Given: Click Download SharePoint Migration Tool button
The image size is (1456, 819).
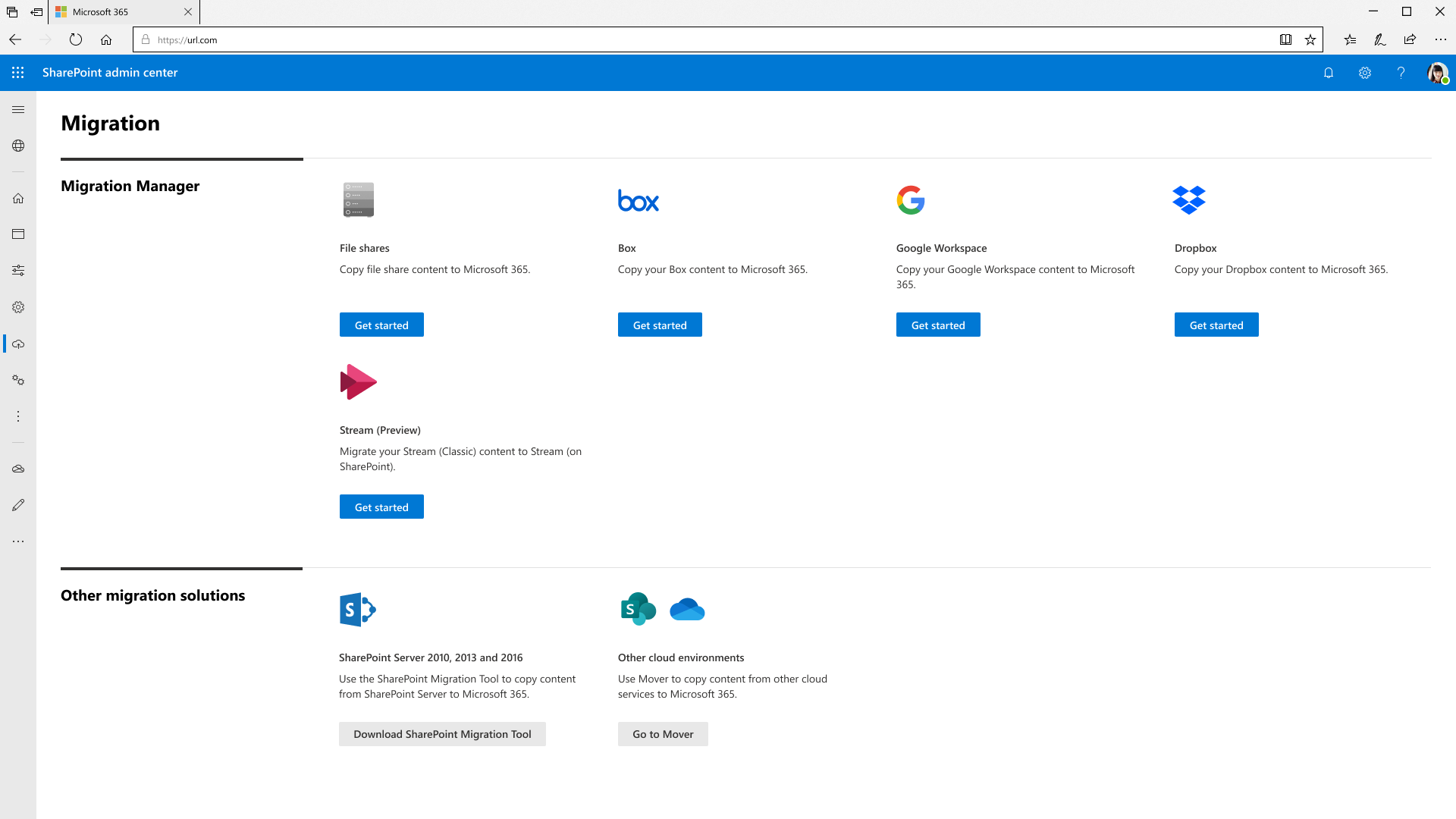Looking at the screenshot, I should (x=442, y=734).
